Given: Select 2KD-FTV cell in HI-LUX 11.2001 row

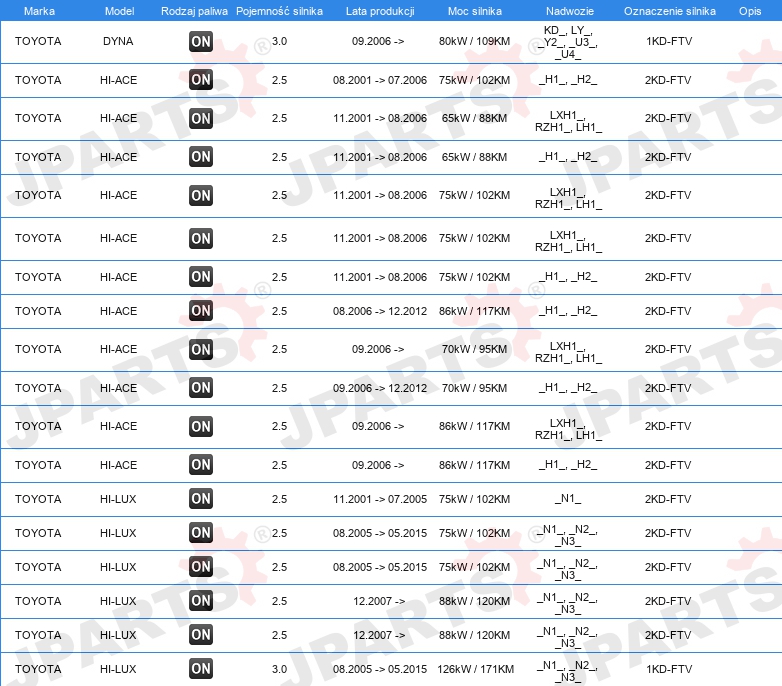Looking at the screenshot, I should [x=668, y=499].
